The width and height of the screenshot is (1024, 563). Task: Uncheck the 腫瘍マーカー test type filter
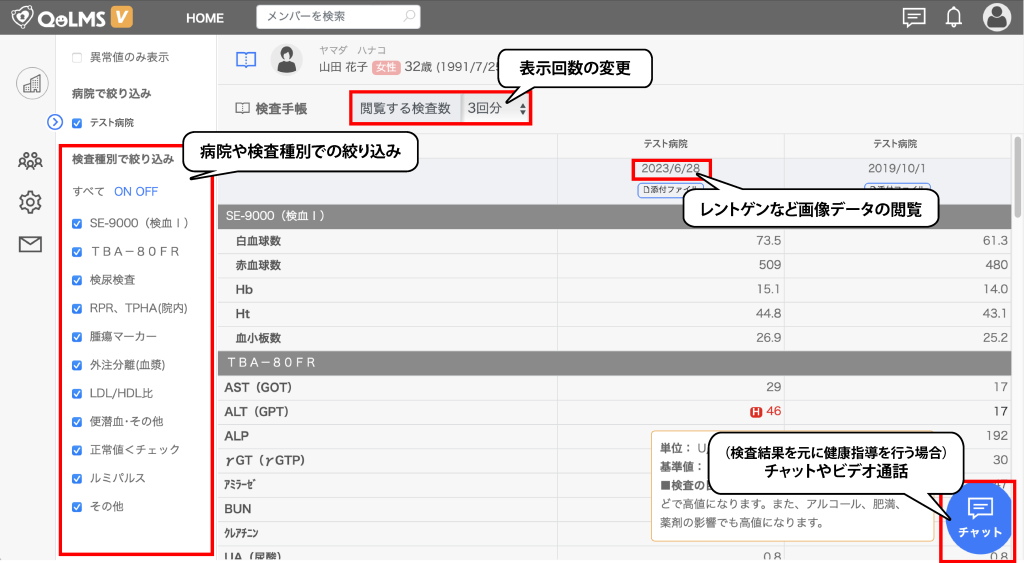(x=77, y=337)
